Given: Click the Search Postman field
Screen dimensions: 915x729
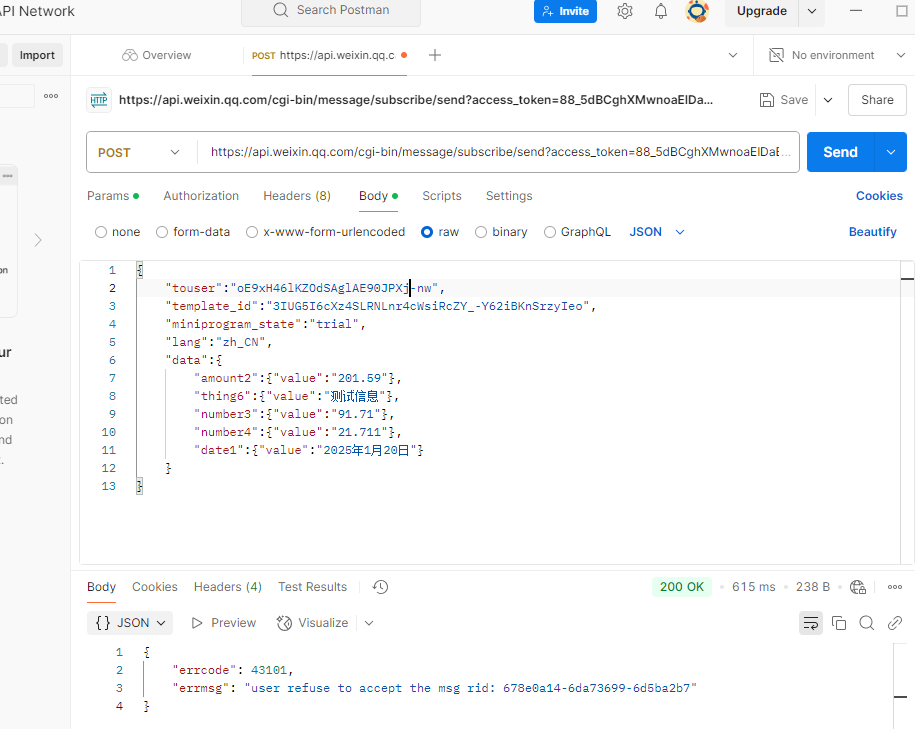Looking at the screenshot, I should 331,11.
